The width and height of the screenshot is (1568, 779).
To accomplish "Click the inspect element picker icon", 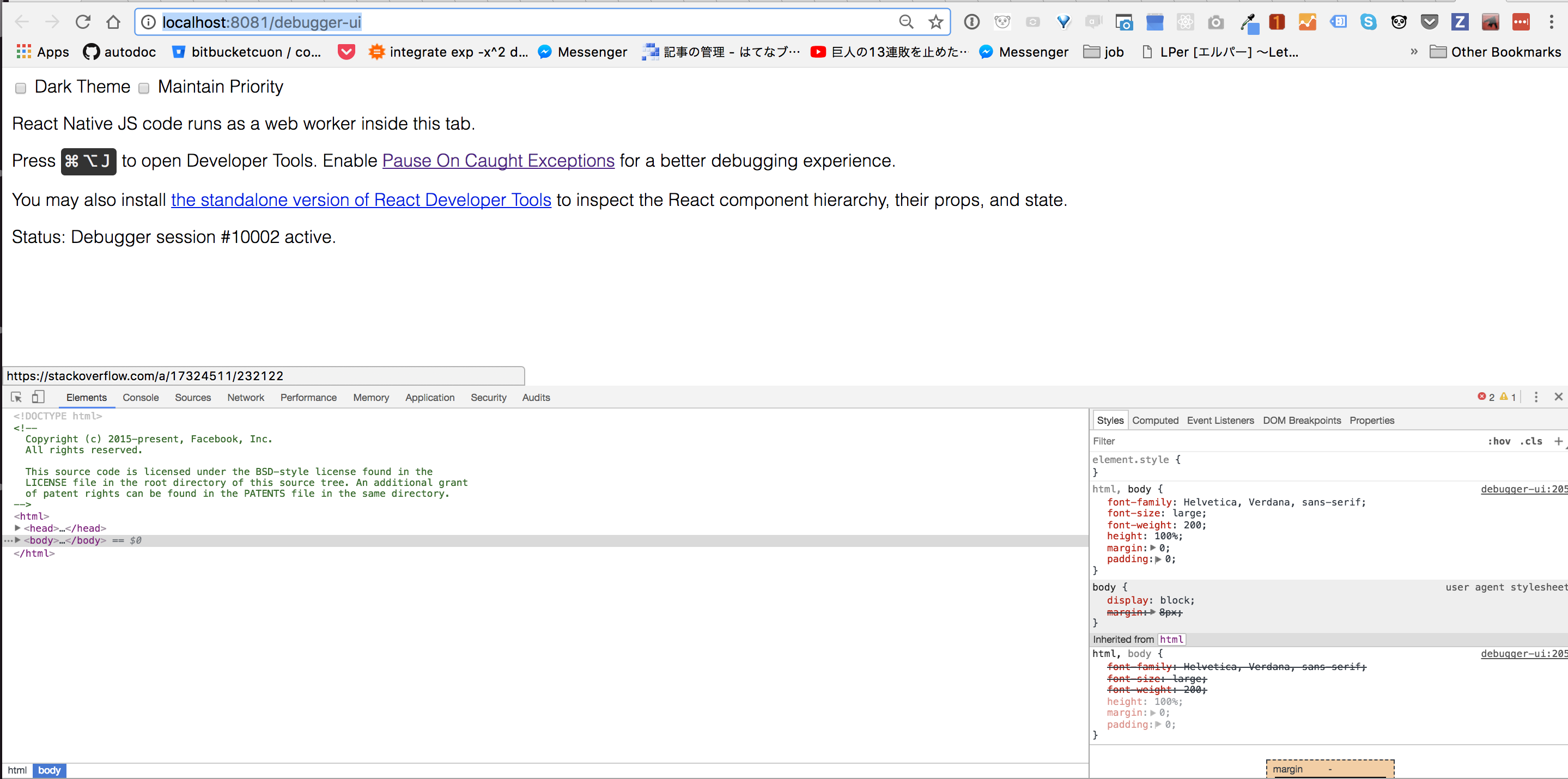I will 16,397.
